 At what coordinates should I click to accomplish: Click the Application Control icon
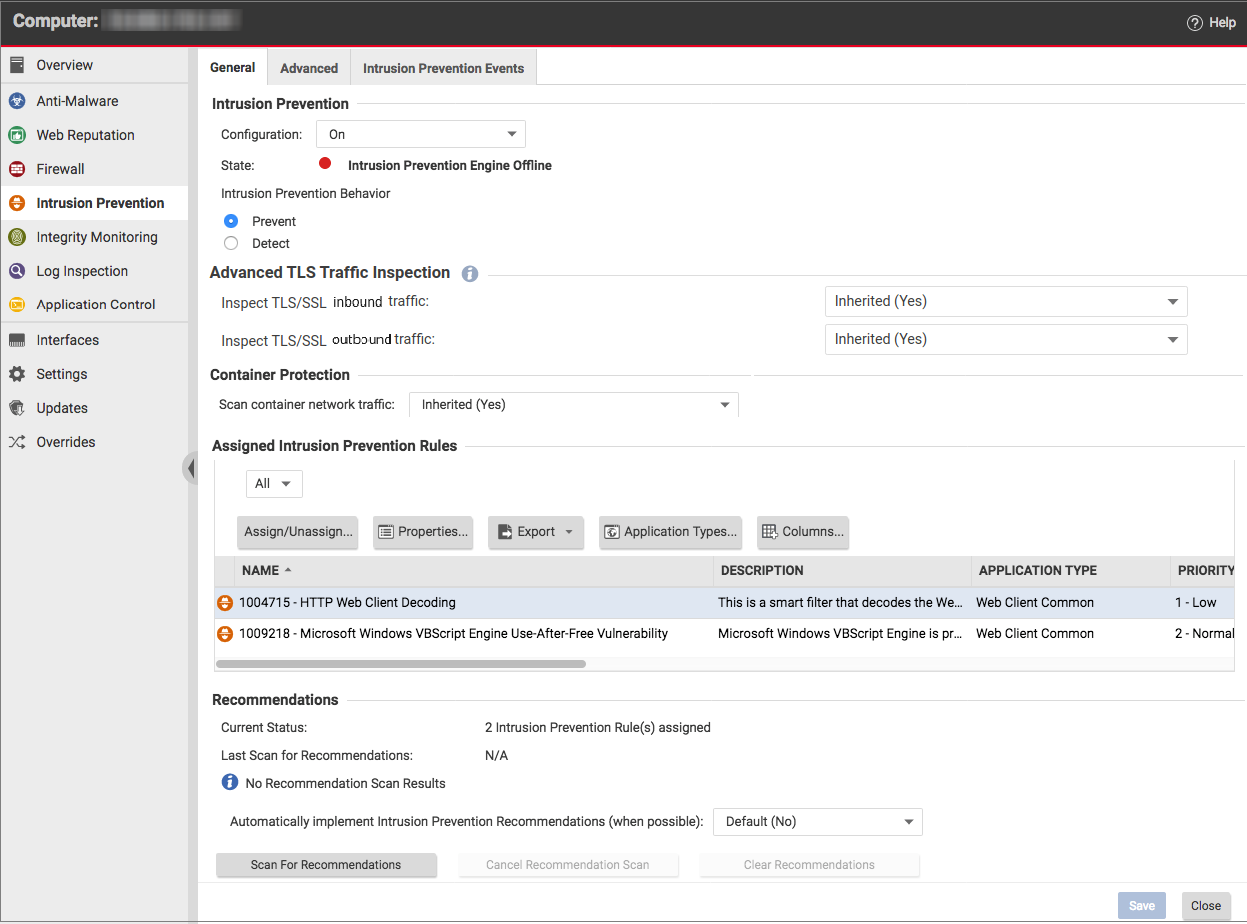pyautogui.click(x=17, y=305)
